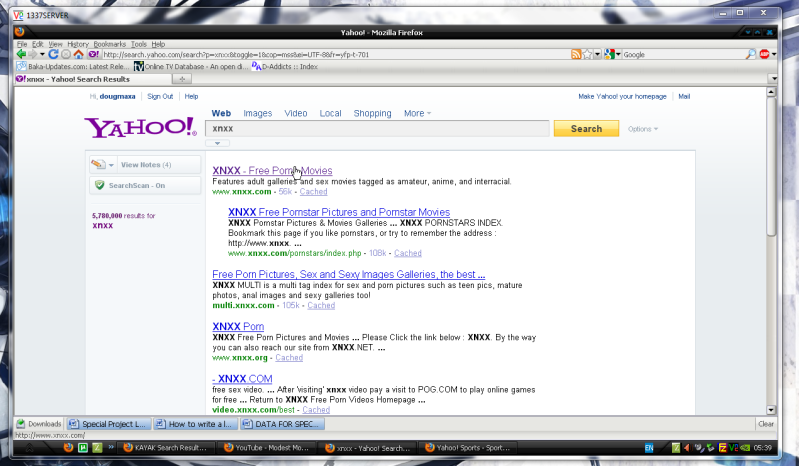Open the D-Addicts Index bookmark

click(x=285, y=66)
